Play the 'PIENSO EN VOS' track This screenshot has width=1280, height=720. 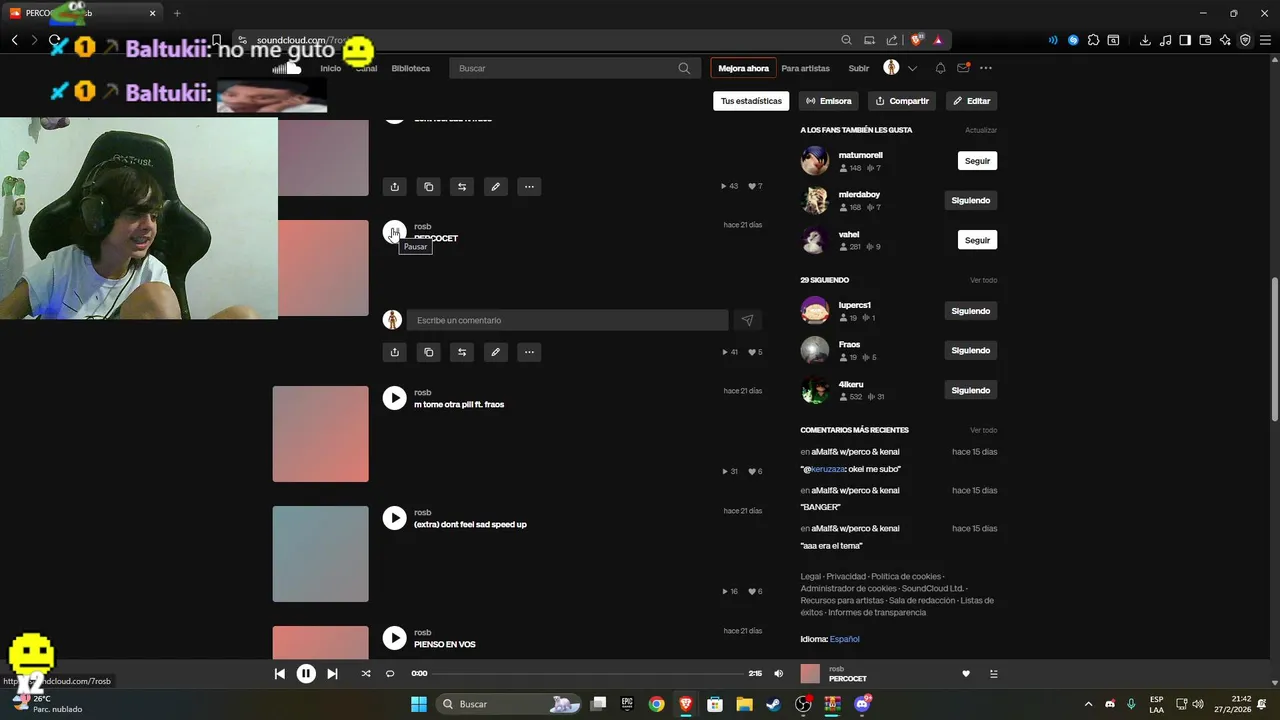[394, 638]
